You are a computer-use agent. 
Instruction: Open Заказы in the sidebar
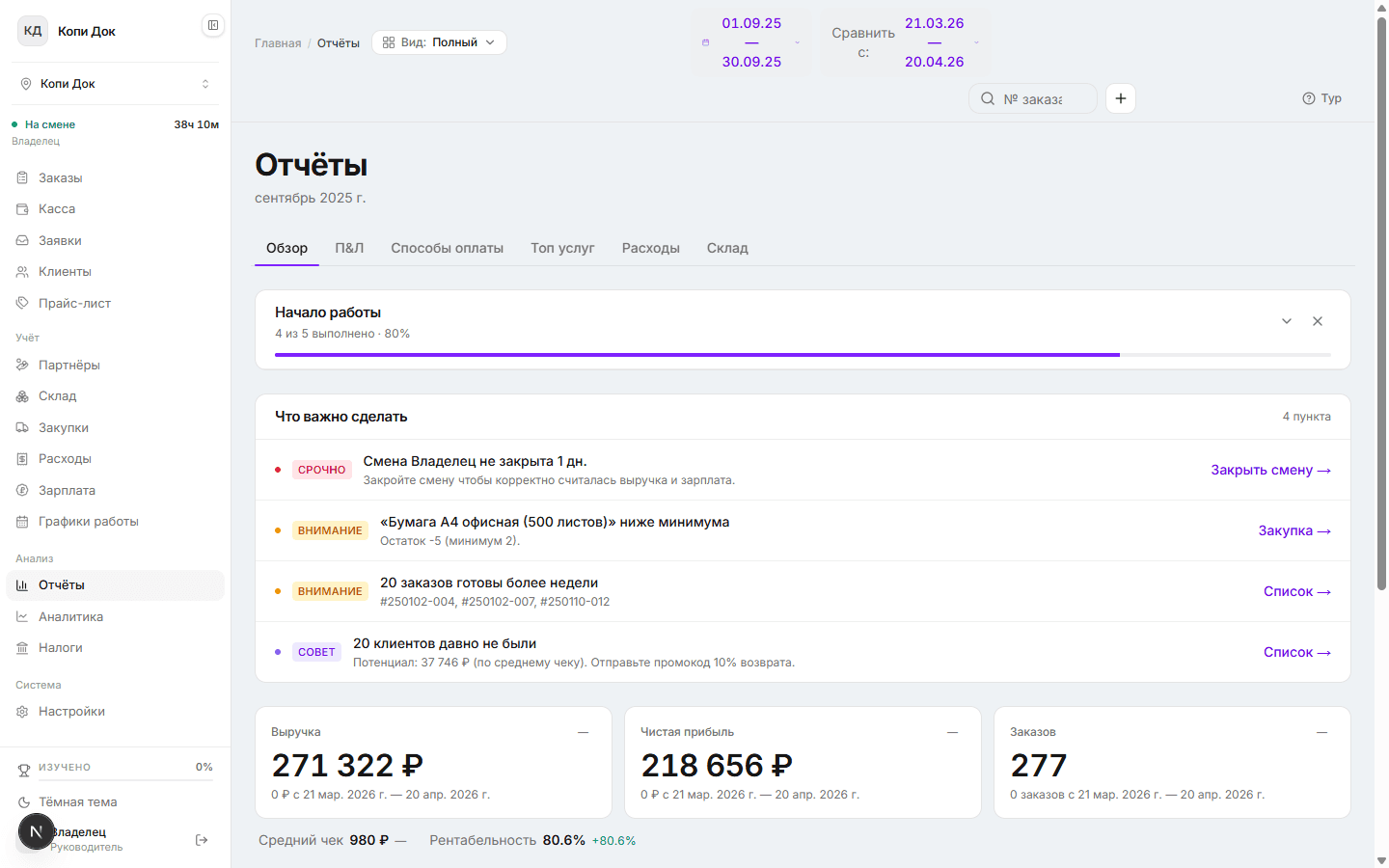pos(116,177)
